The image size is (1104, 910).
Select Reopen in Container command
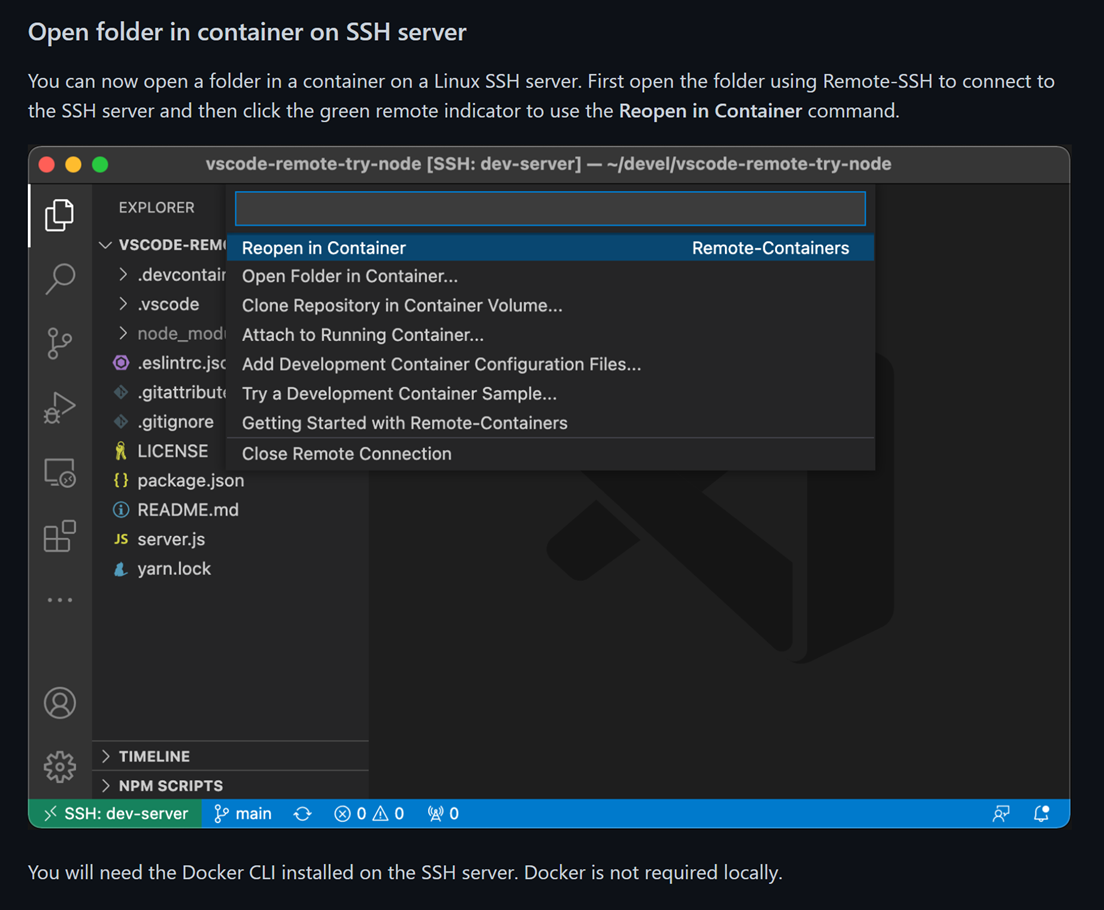pos(551,248)
